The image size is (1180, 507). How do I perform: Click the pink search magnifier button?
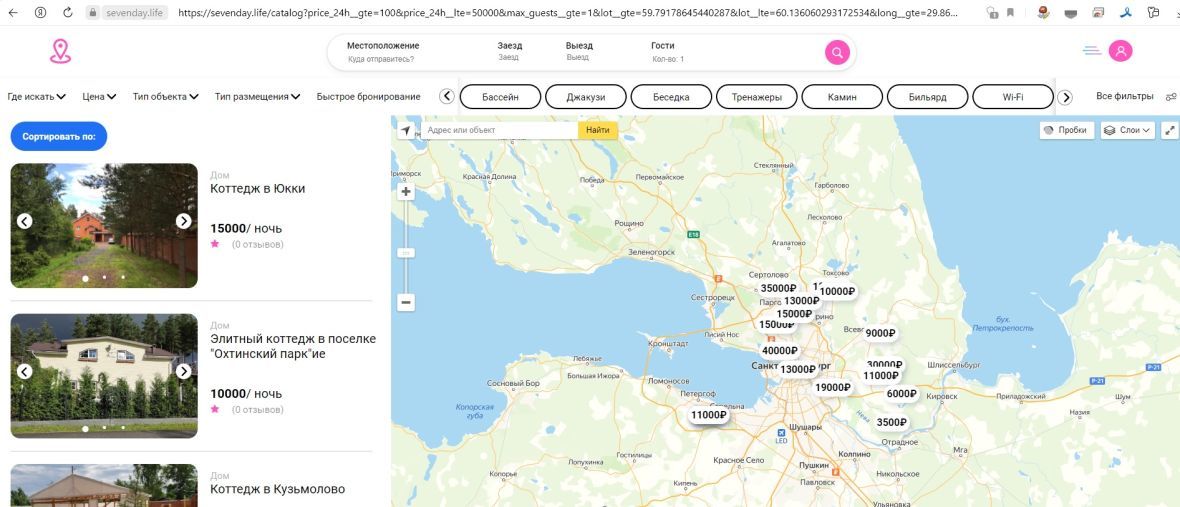coord(837,52)
